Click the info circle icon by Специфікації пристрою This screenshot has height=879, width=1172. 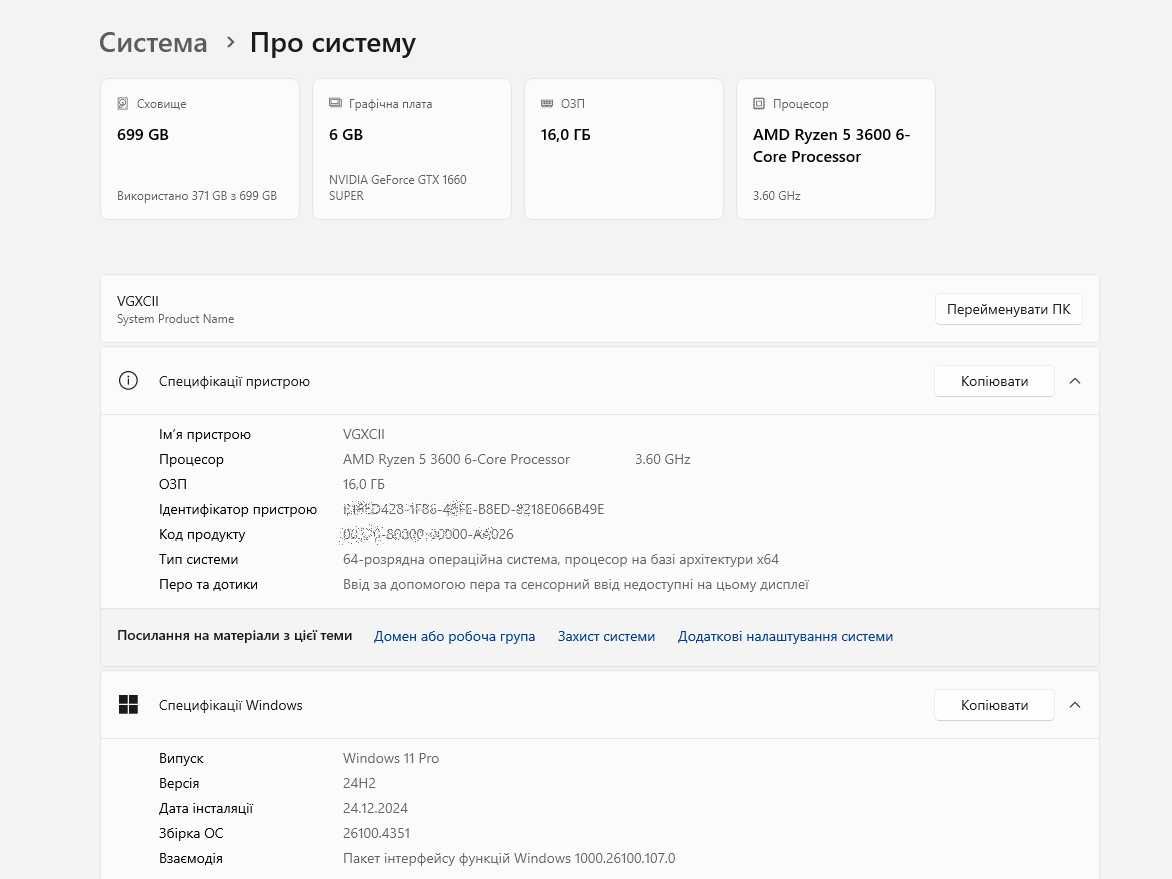coord(128,380)
